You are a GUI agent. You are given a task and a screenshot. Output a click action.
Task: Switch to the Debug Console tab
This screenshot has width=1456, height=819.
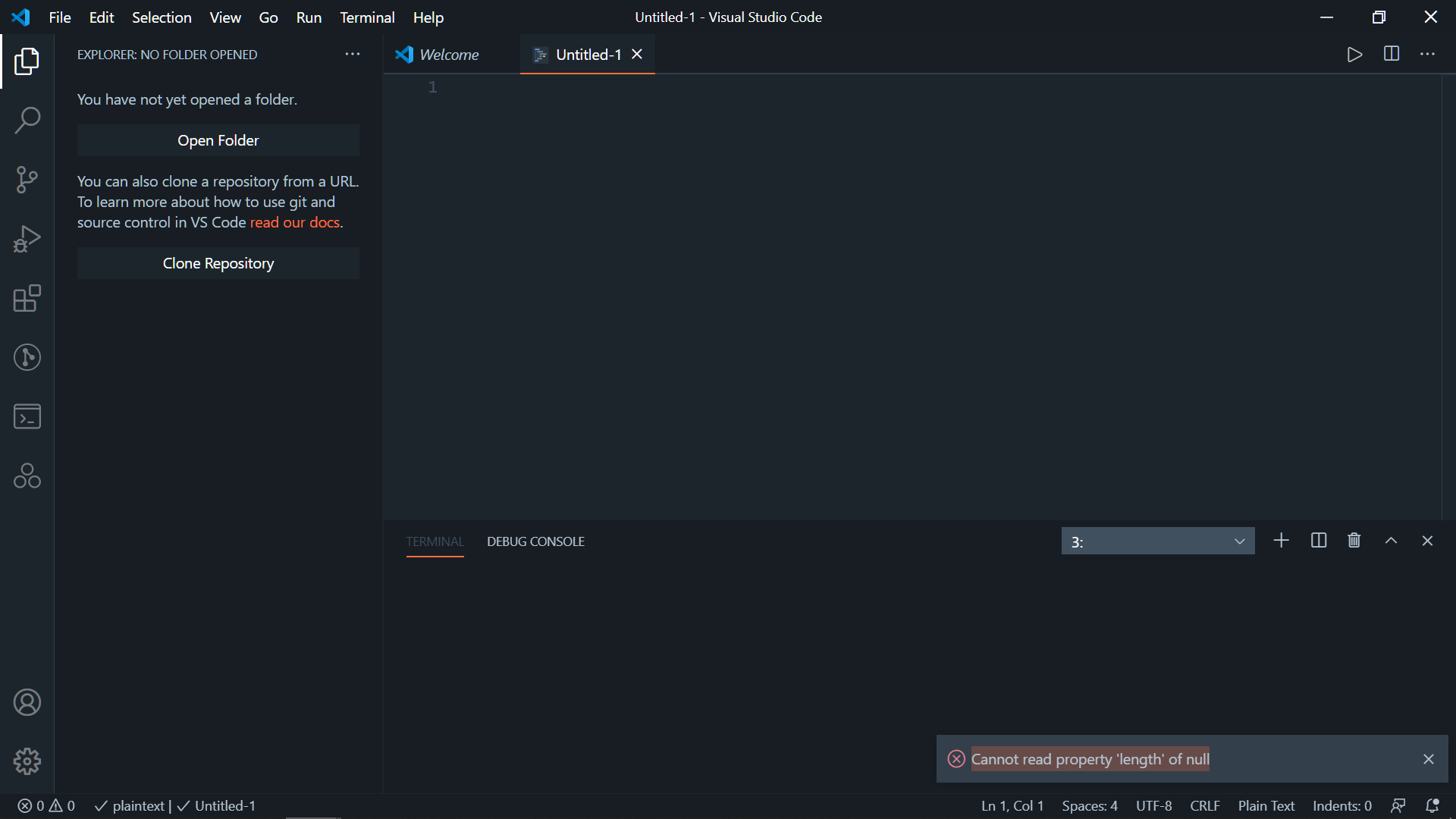click(x=535, y=541)
